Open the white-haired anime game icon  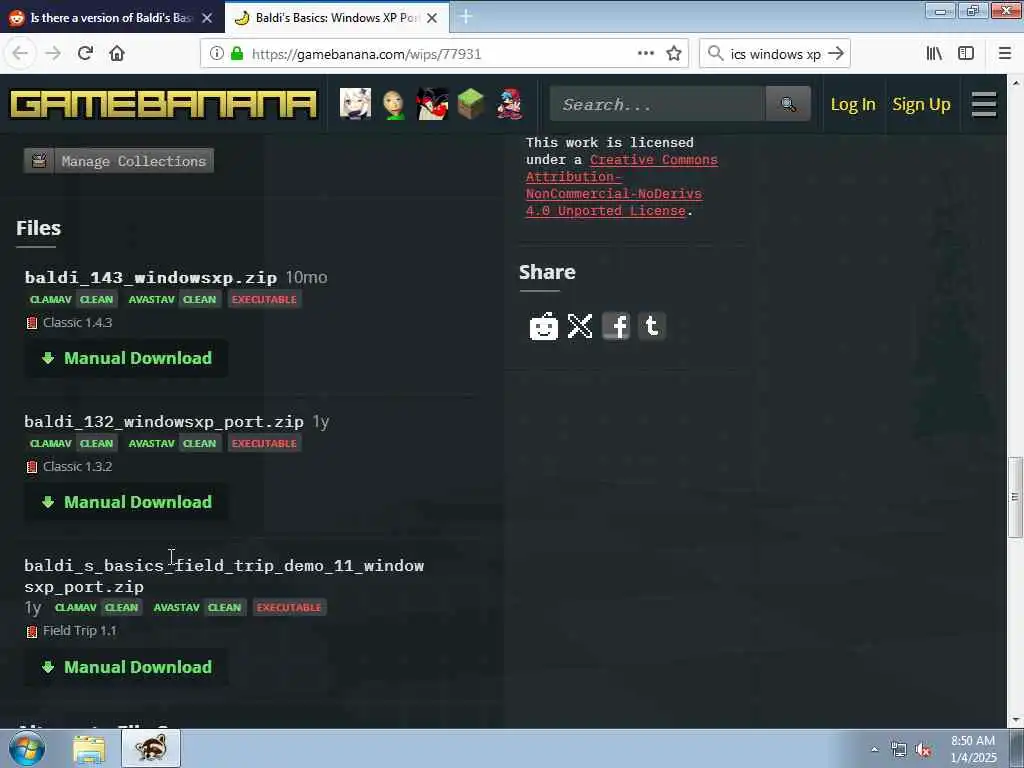pos(355,104)
